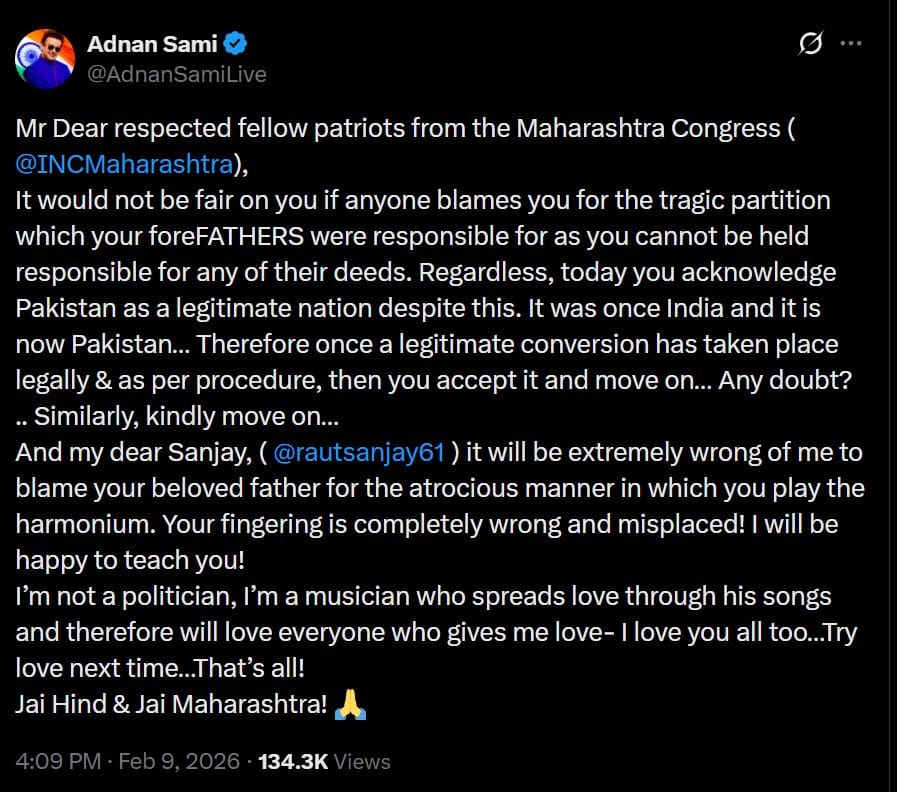897x792 pixels.
Task: Open the three-dot More options menu
Action: [x=851, y=44]
